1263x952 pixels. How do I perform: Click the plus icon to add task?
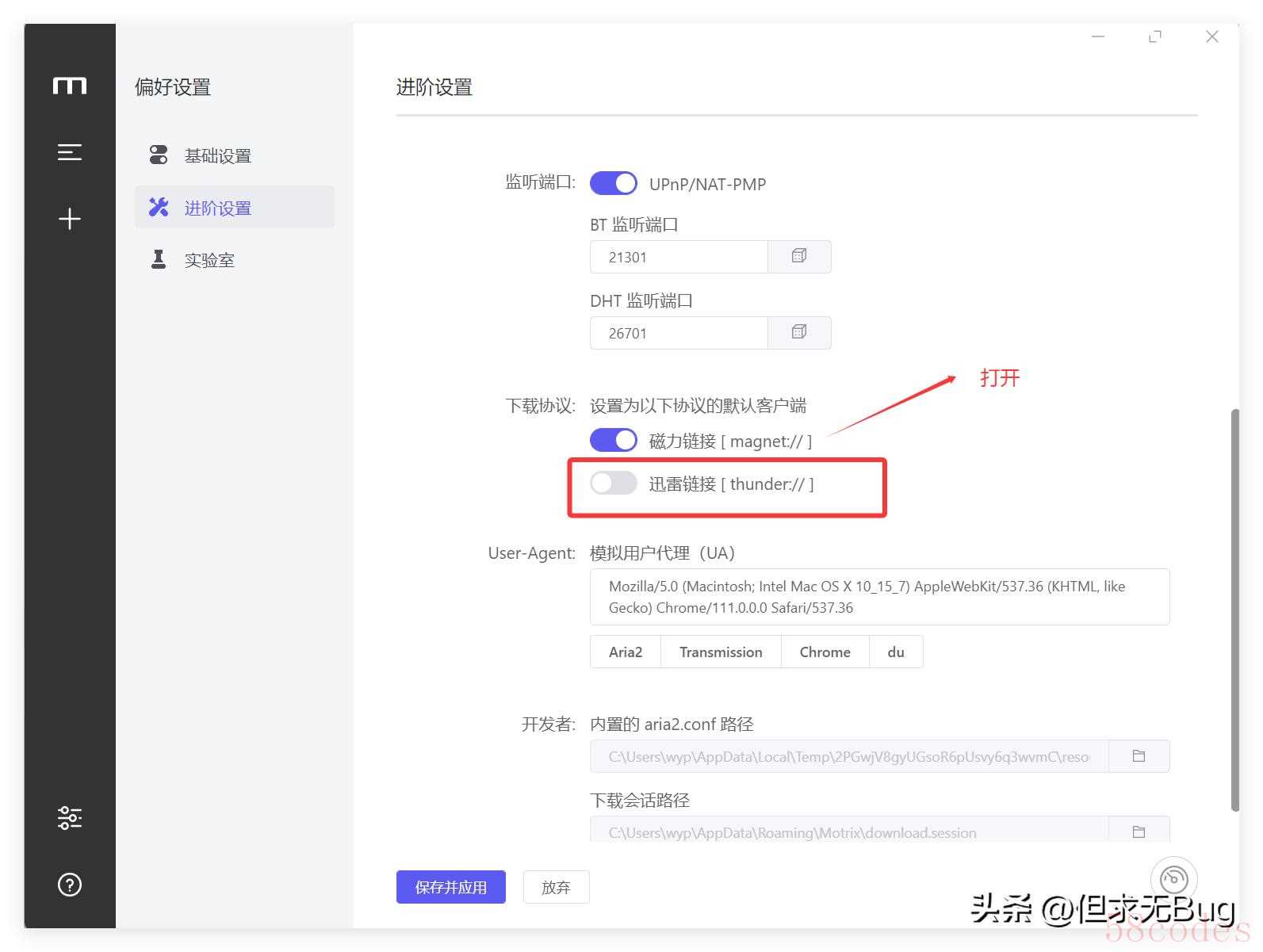point(70,219)
